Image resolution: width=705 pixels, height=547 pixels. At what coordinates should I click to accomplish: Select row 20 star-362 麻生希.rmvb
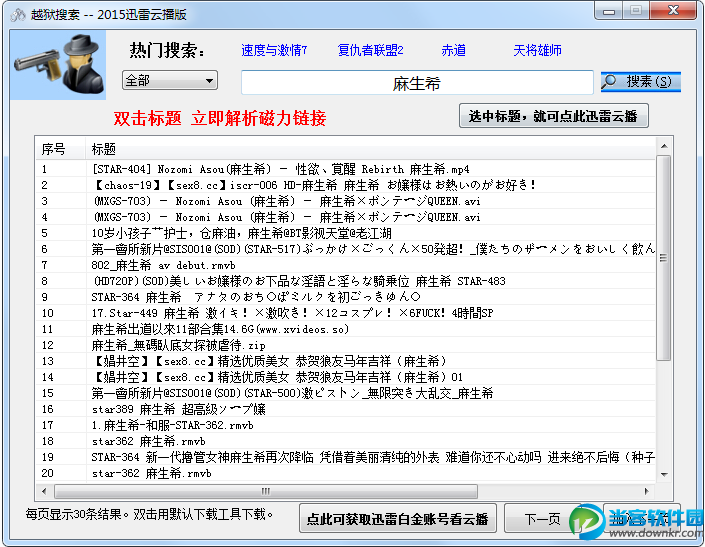click(345, 473)
